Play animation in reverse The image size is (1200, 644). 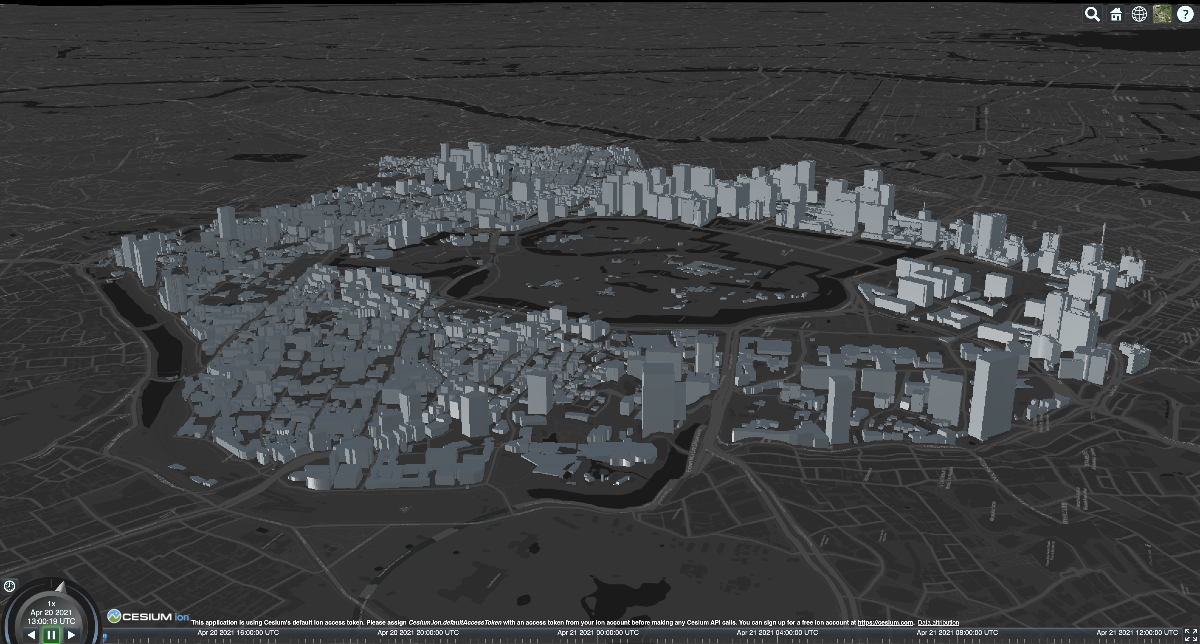click(x=31, y=635)
